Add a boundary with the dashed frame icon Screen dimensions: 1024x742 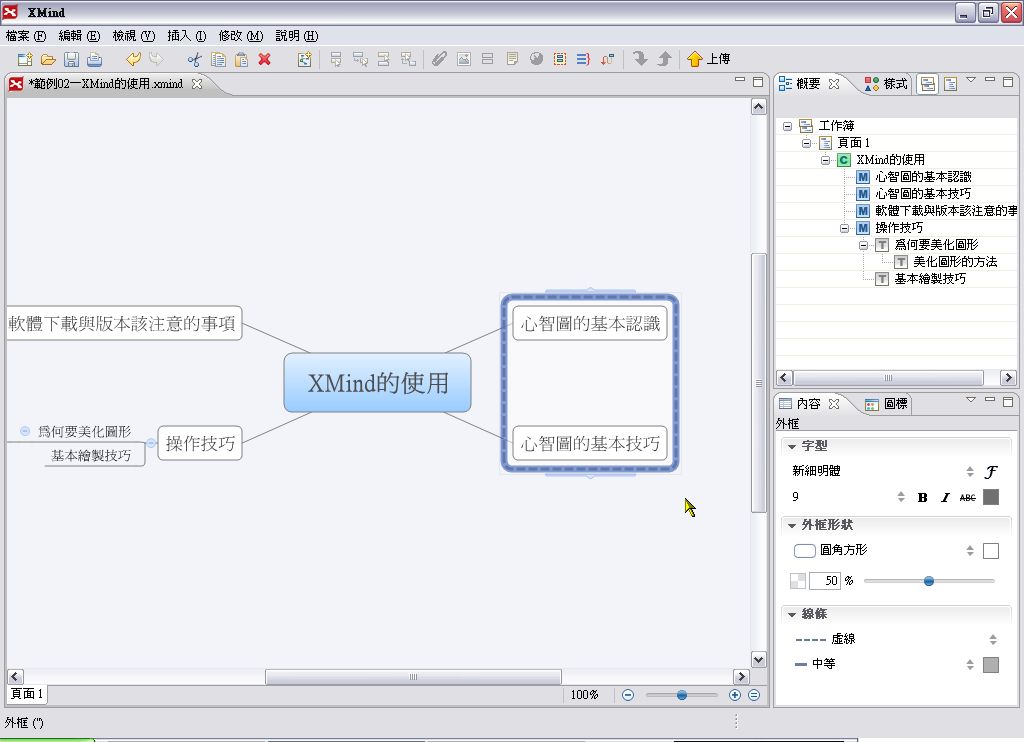click(560, 59)
